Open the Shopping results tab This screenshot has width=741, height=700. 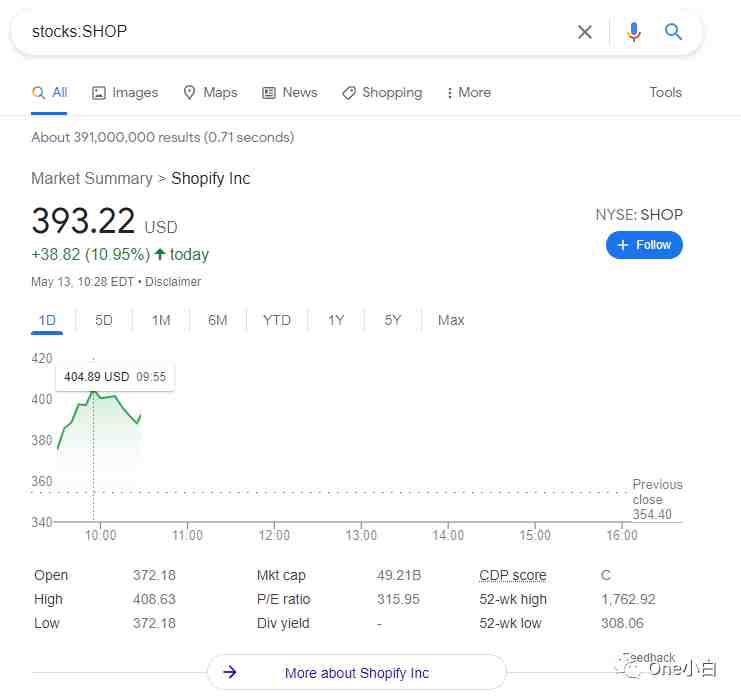(x=382, y=92)
